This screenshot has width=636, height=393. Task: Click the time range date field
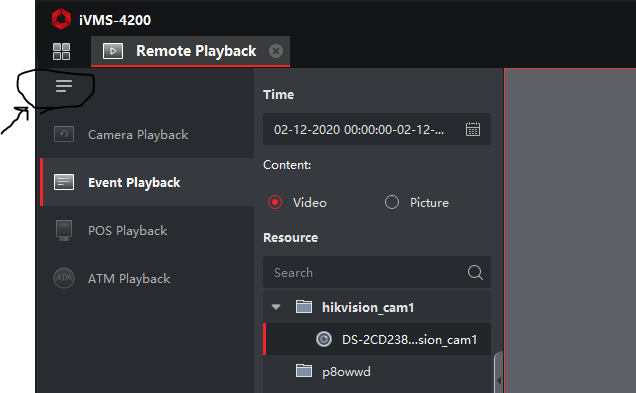(377, 129)
